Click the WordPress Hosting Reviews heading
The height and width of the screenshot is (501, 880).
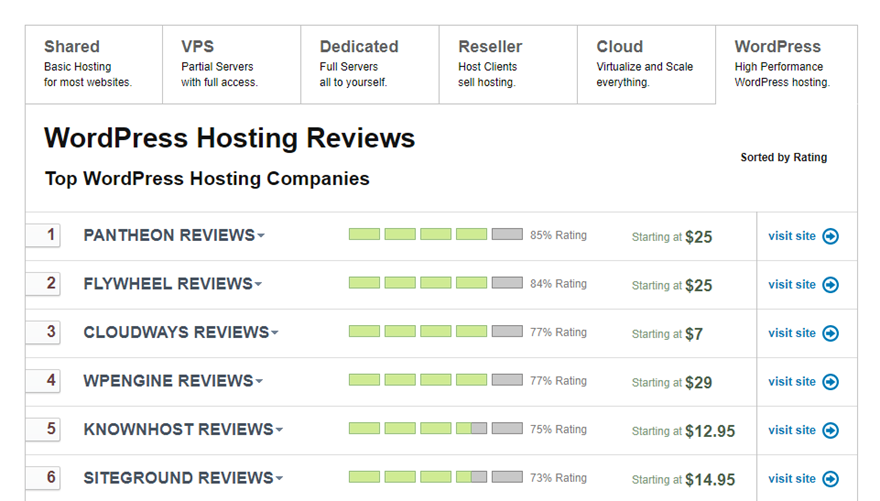click(x=230, y=138)
